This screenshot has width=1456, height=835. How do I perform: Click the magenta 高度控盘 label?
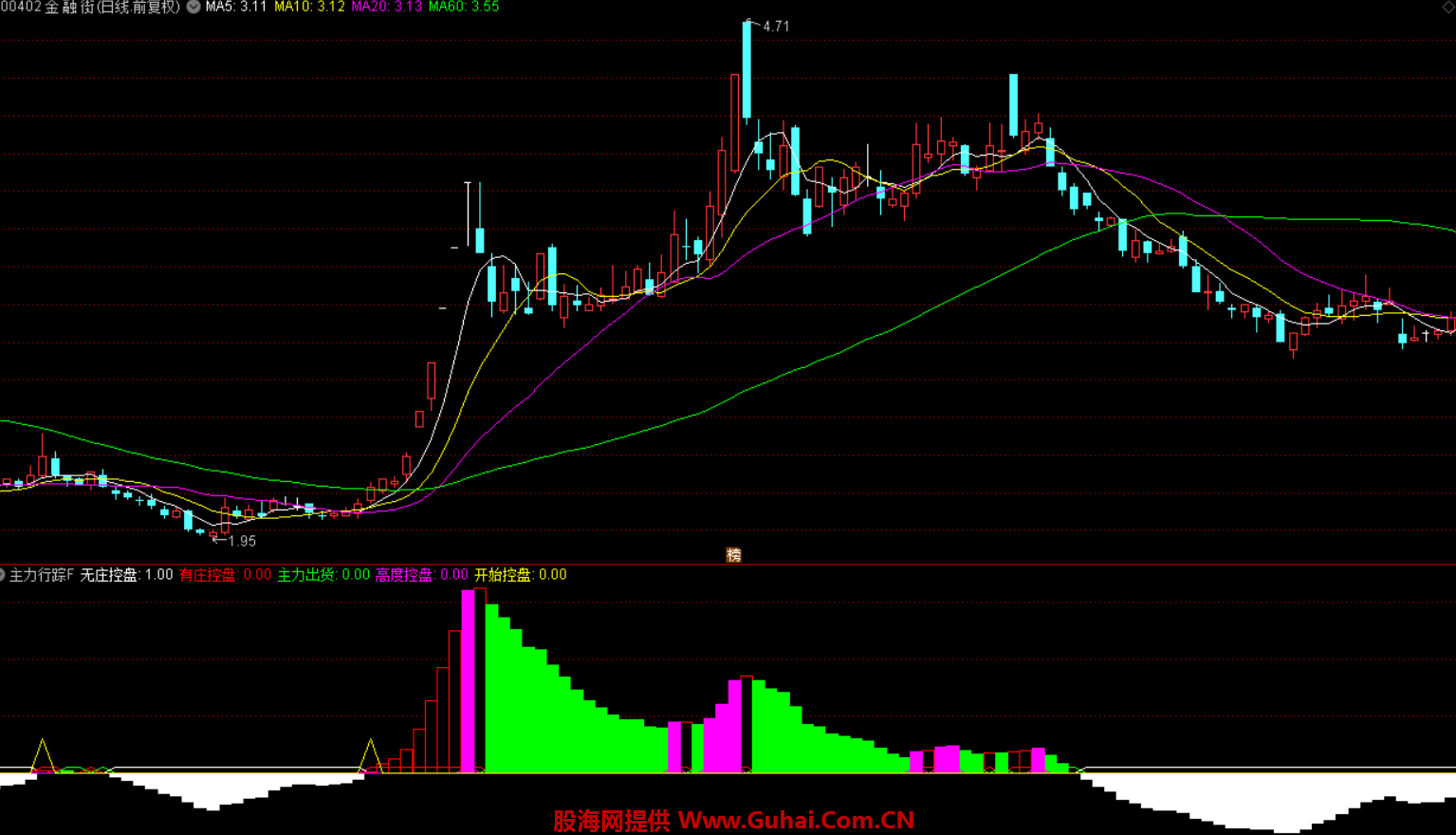(421, 575)
